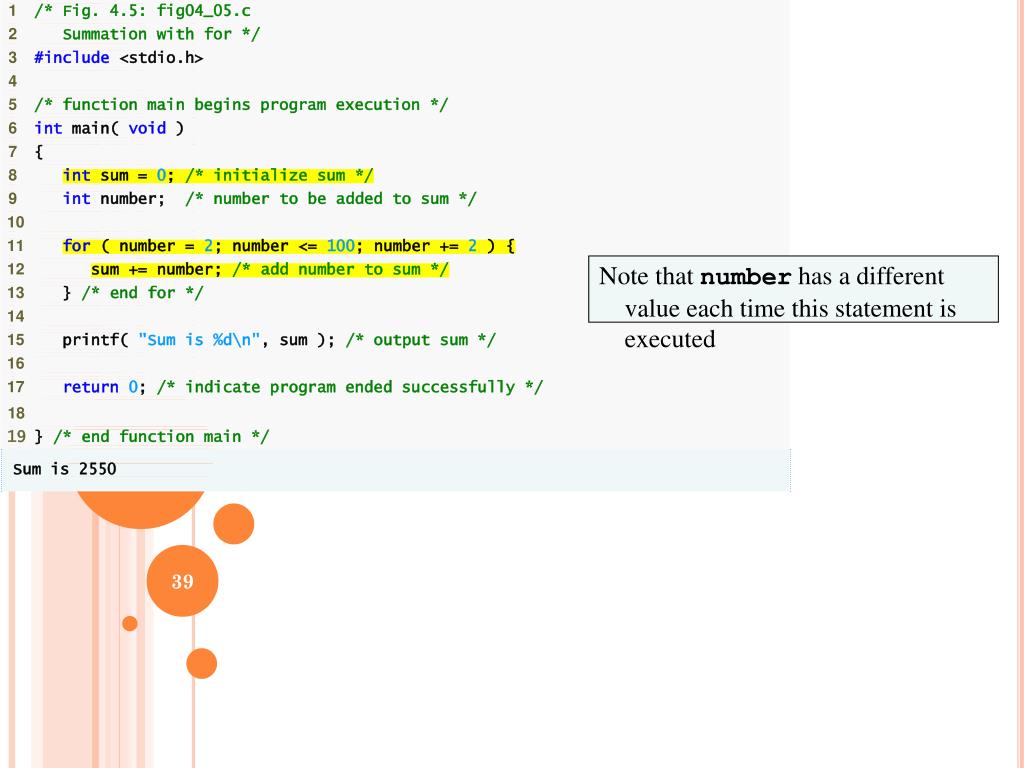
Task: Click the 'int main( void )' declaration
Action: tap(109, 128)
